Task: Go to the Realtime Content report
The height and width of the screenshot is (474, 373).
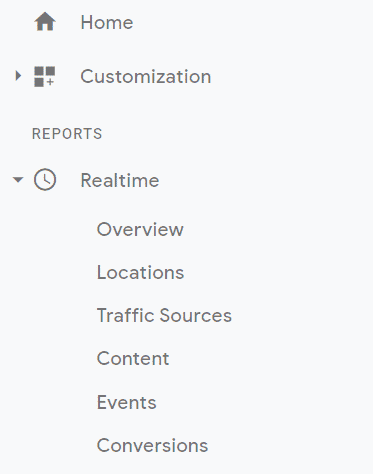Action: [133, 359]
